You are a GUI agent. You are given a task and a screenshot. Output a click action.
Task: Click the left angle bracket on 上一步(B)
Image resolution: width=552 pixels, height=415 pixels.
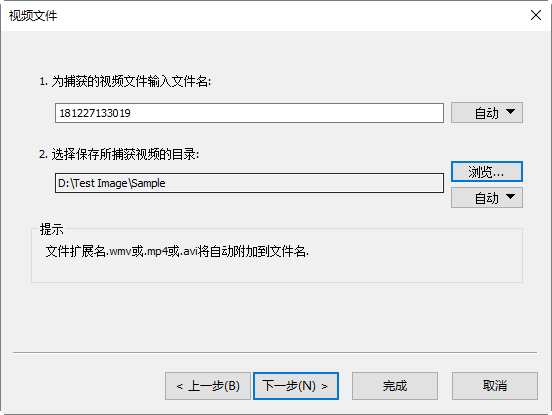tap(180, 387)
